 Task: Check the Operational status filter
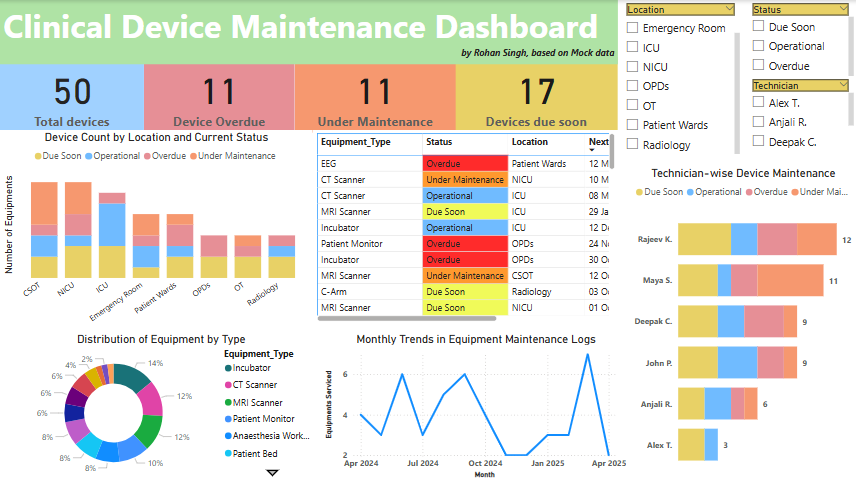coord(758,46)
